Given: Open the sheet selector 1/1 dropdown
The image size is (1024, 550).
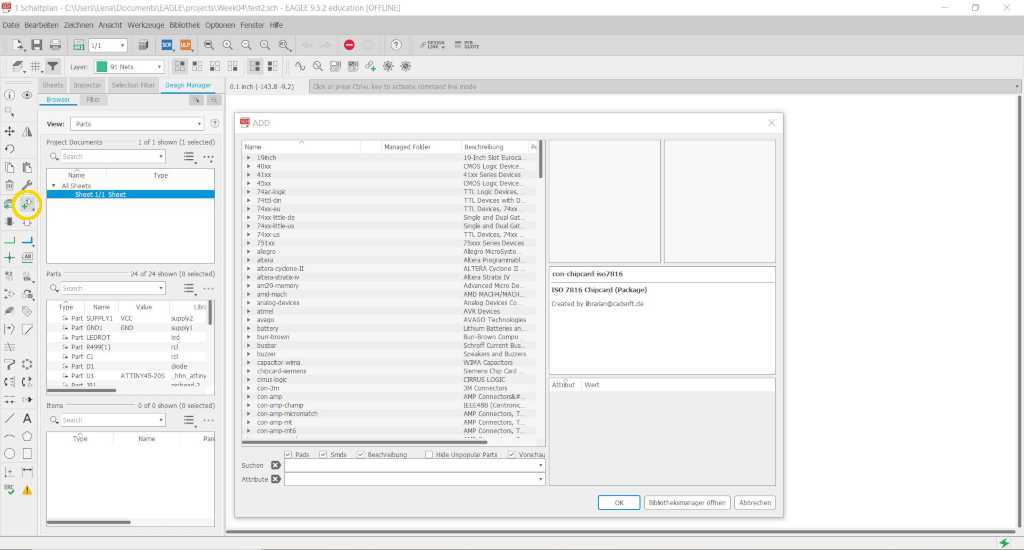Looking at the screenshot, I should 108,45.
